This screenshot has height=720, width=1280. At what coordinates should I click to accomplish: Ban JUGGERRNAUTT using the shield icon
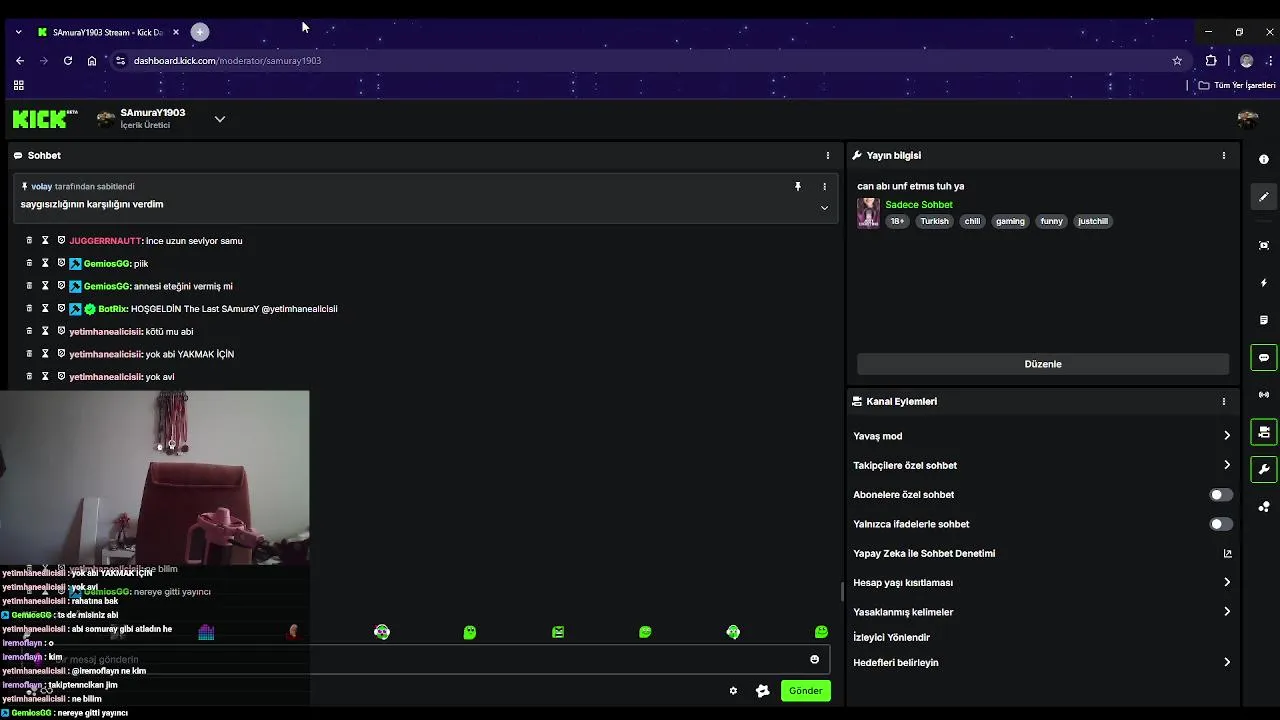61,241
